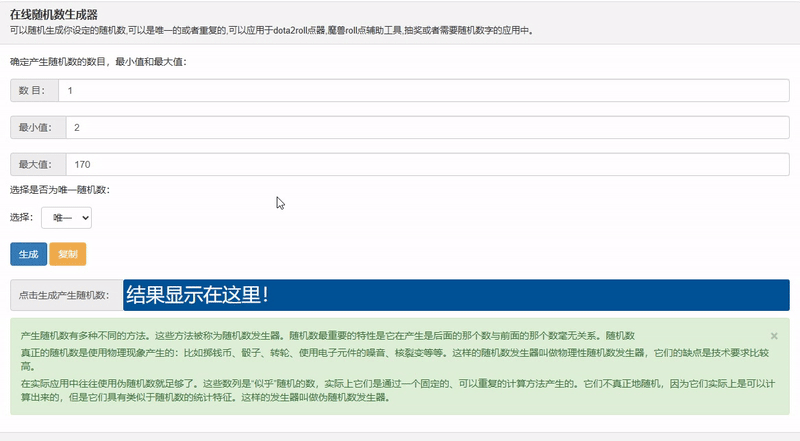
Task: Click the 最大值 maximum value input
Action: [x=428, y=164]
